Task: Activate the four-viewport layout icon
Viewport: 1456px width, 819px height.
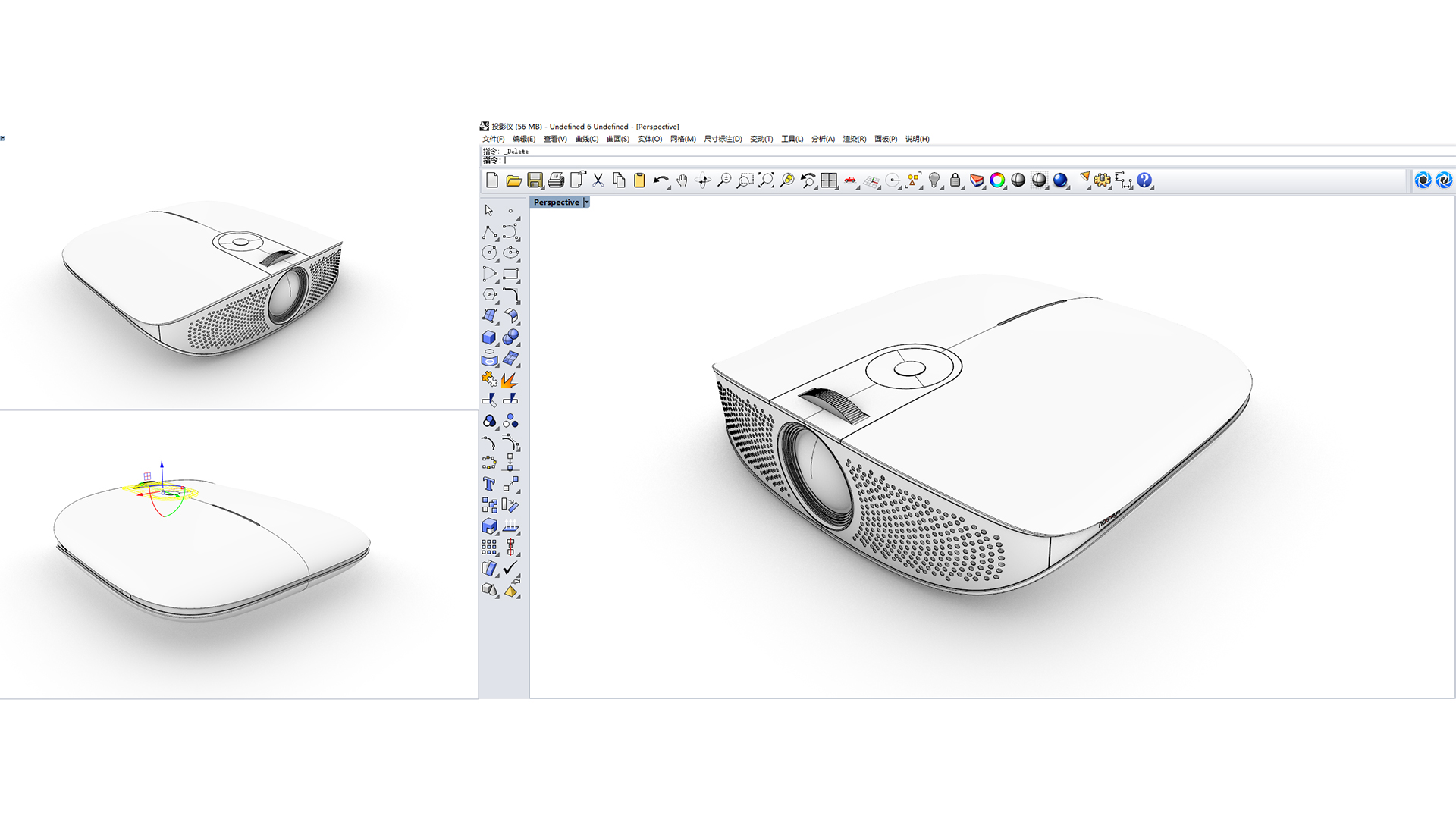Action: (x=830, y=180)
